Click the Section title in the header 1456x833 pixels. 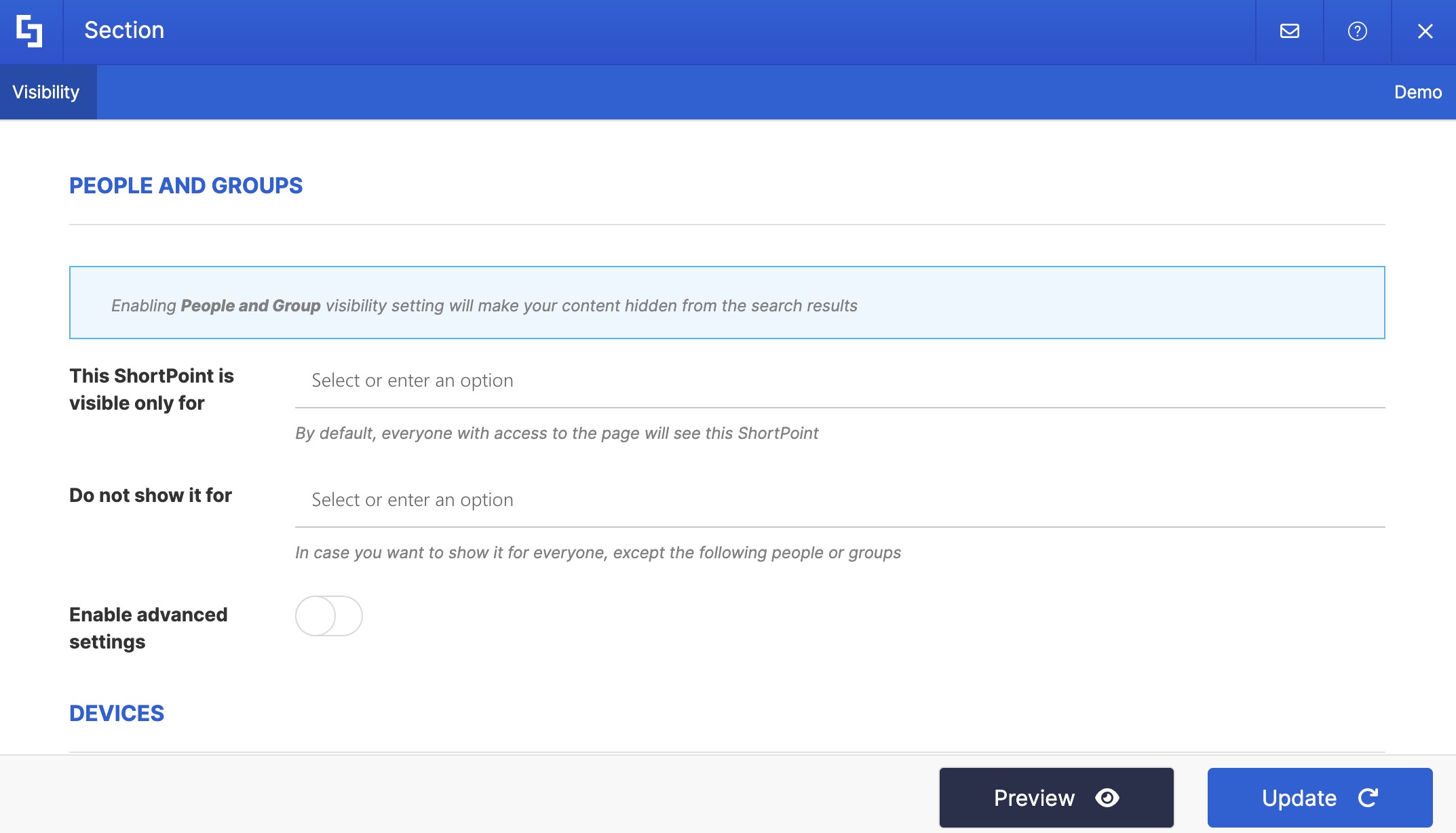point(124,30)
